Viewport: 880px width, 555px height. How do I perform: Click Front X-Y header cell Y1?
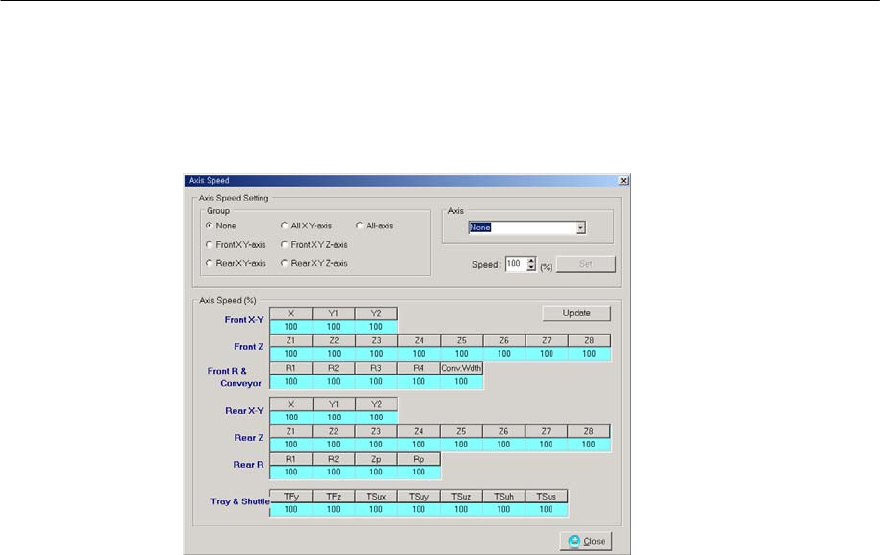[333, 313]
